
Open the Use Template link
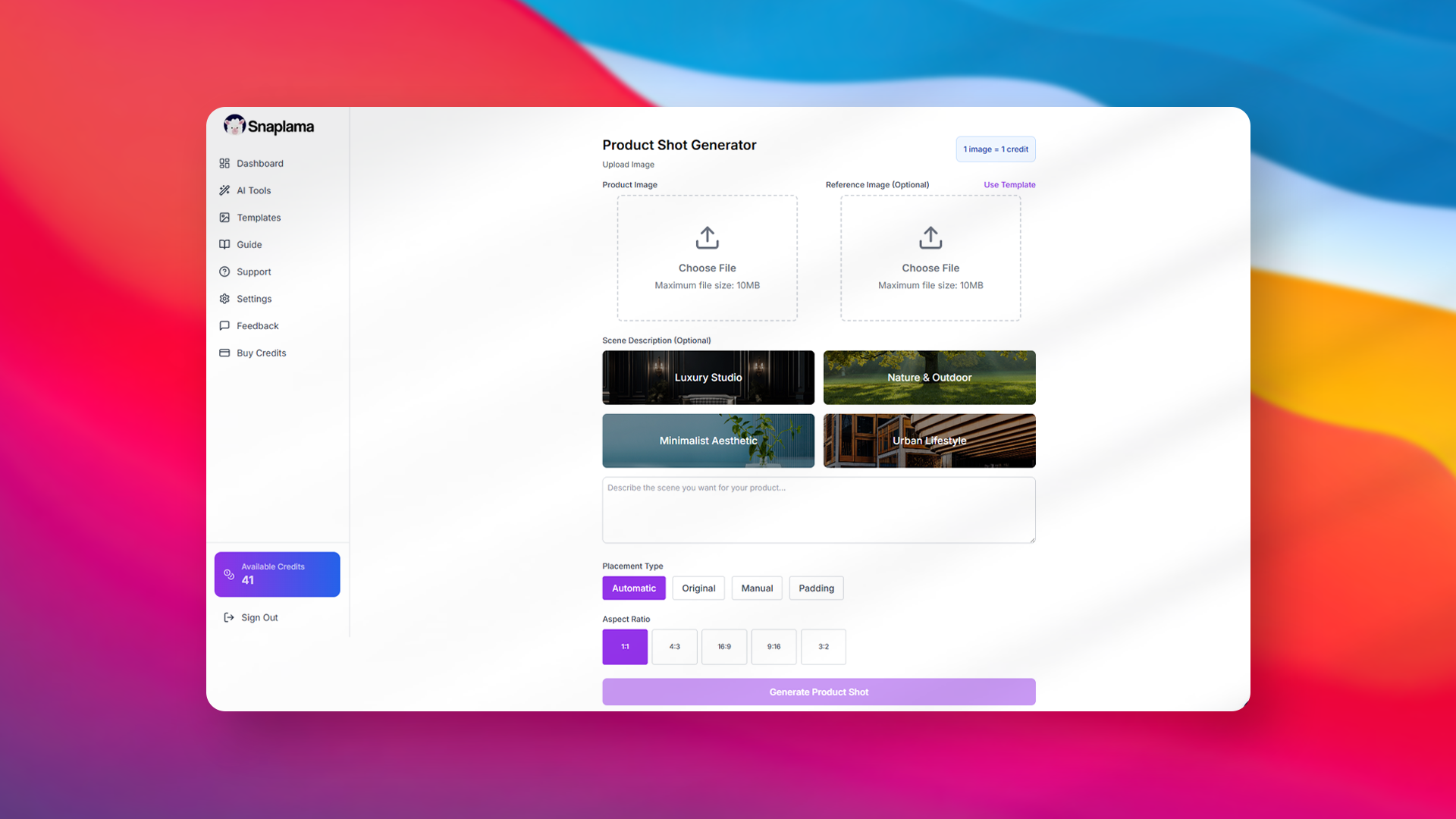[1009, 185]
